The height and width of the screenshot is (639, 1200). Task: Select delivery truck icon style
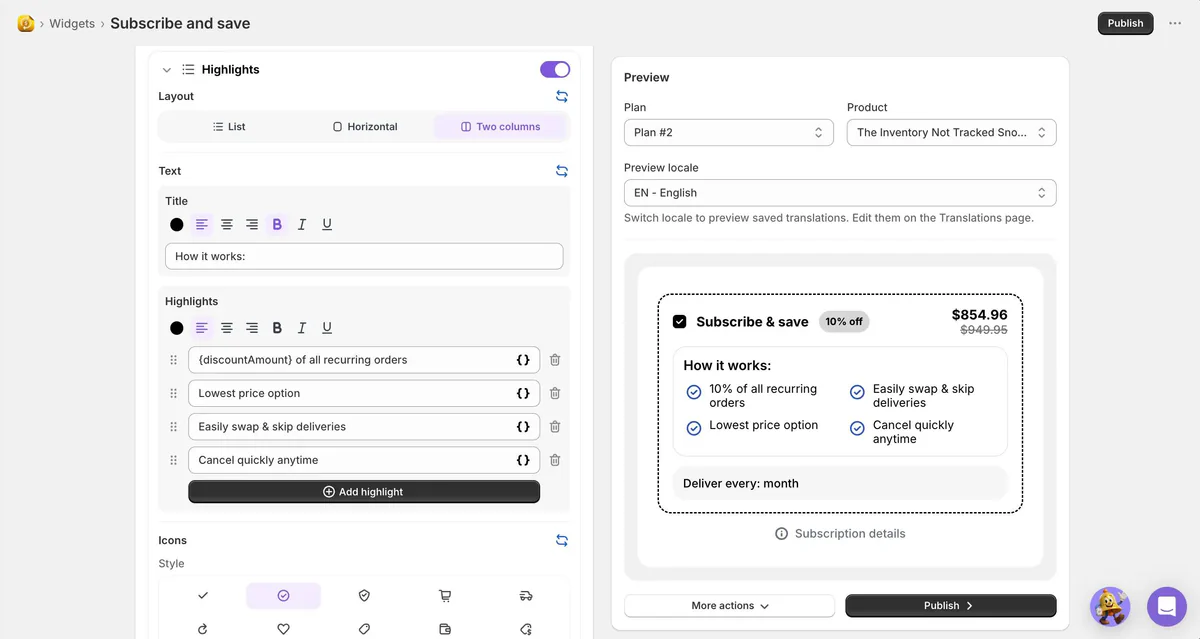click(x=526, y=595)
